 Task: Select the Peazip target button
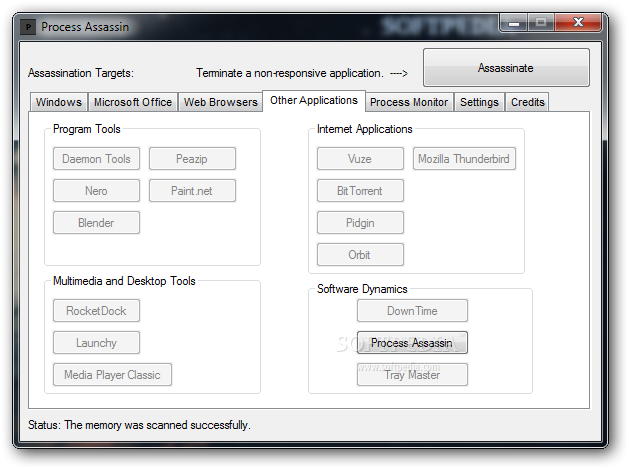coord(192,159)
